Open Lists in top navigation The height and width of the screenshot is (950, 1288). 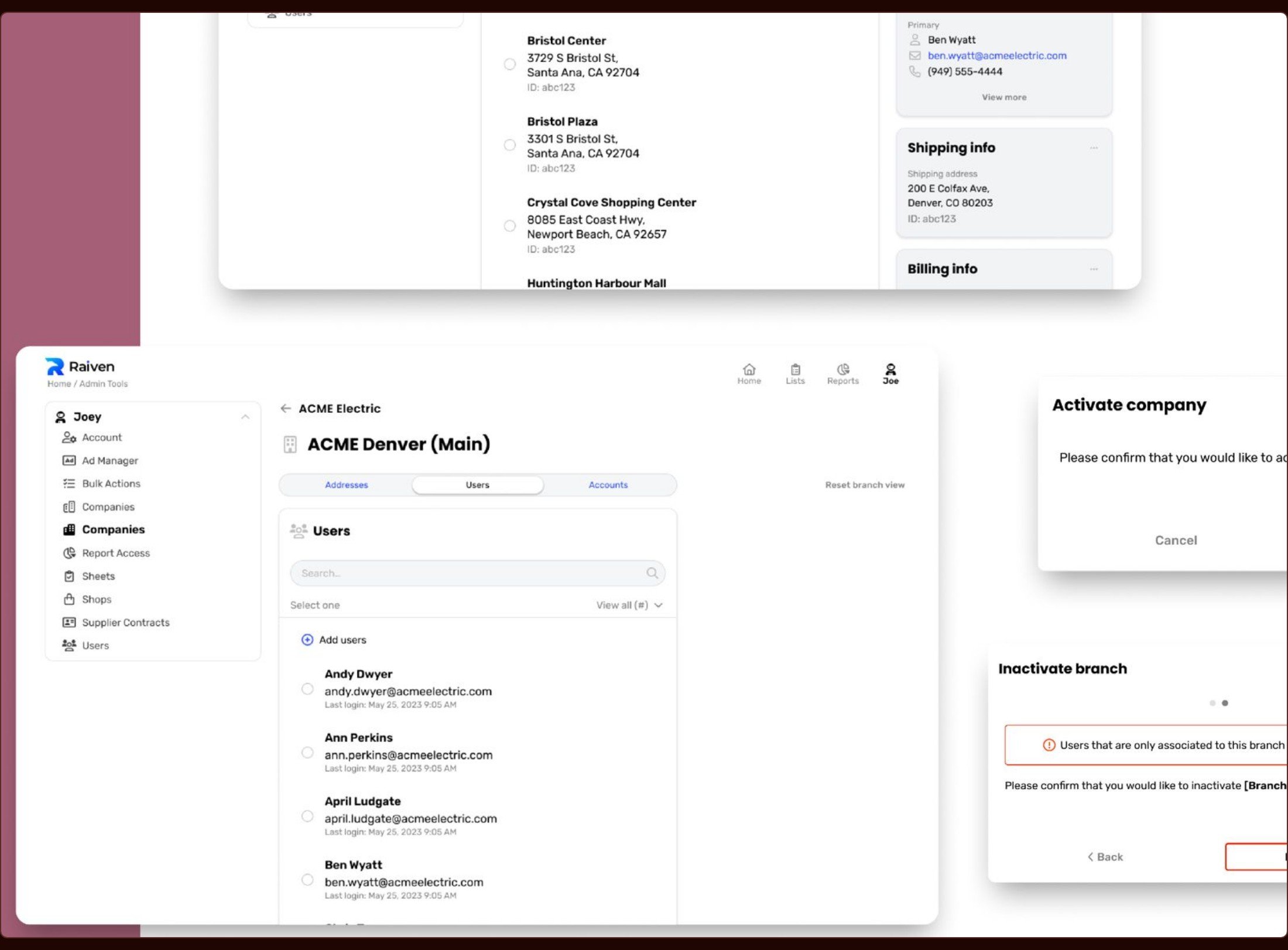click(x=795, y=374)
